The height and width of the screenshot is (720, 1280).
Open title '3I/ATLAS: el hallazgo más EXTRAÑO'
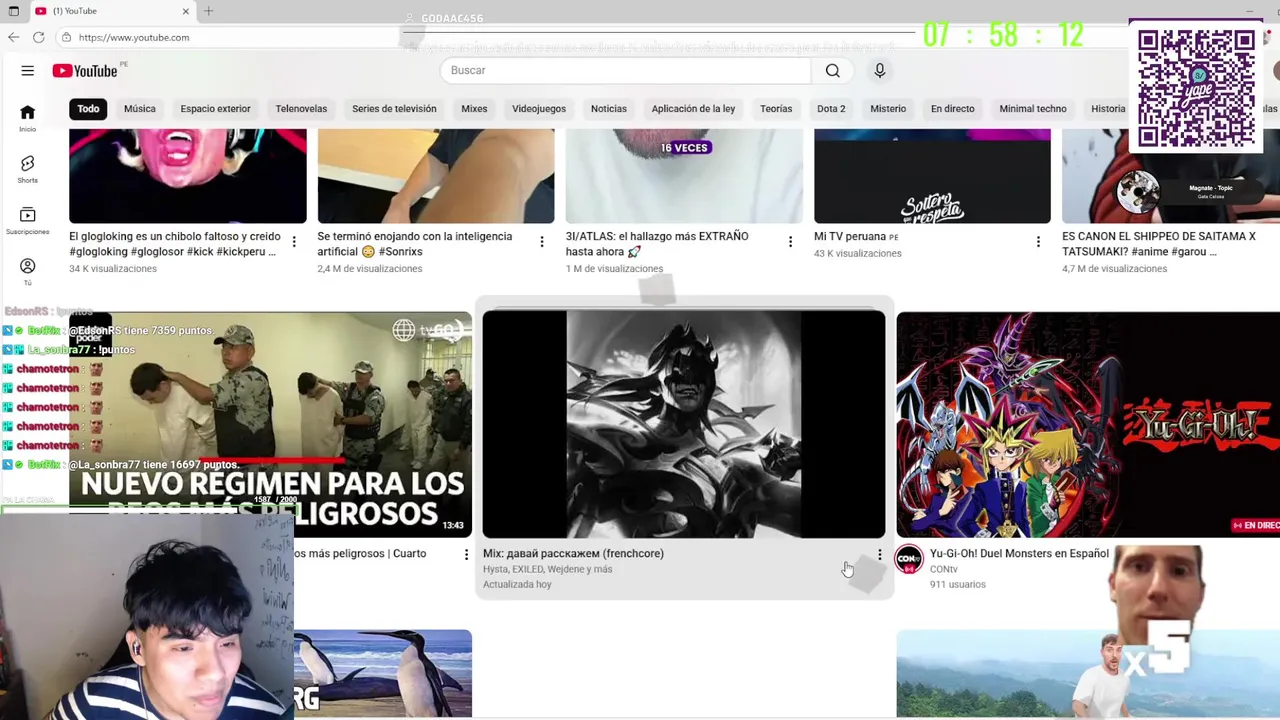click(x=657, y=244)
